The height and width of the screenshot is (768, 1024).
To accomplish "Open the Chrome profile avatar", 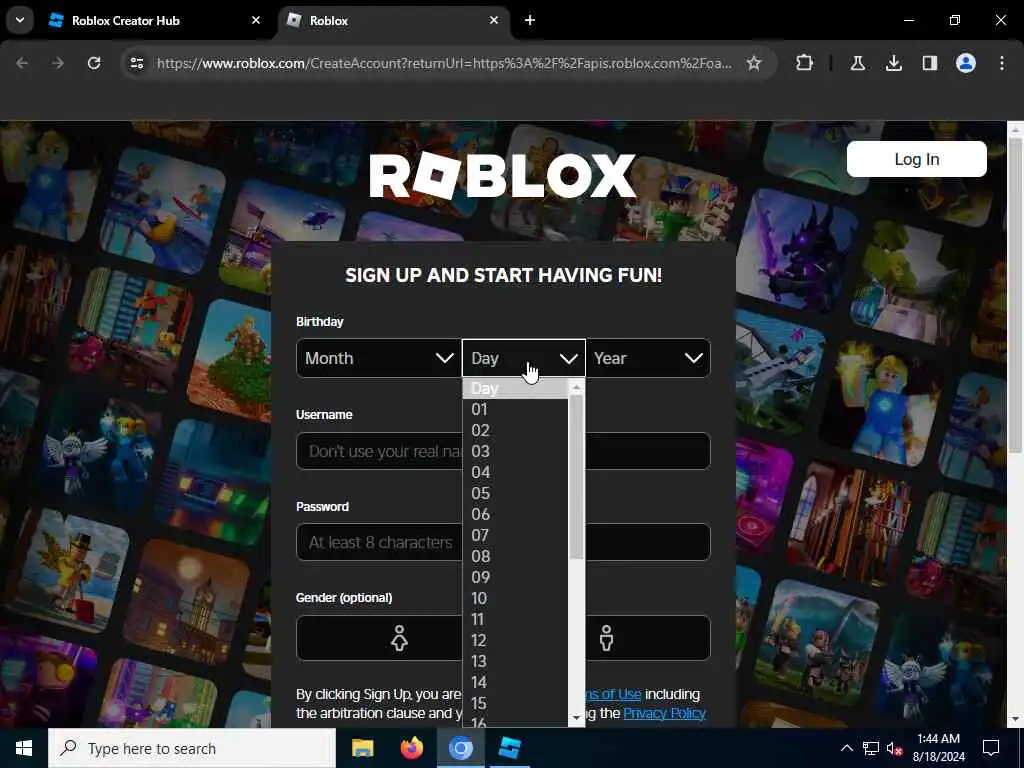I will 966,63.
